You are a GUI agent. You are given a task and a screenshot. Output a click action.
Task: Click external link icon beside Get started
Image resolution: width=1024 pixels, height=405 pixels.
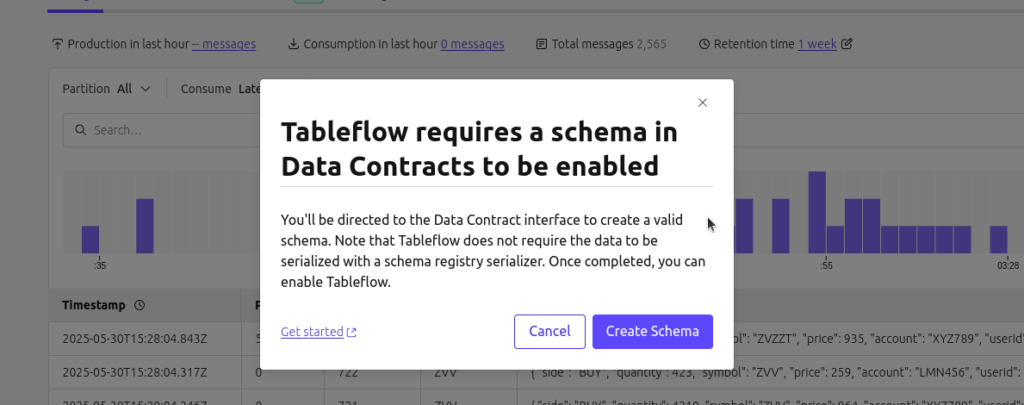(x=351, y=332)
